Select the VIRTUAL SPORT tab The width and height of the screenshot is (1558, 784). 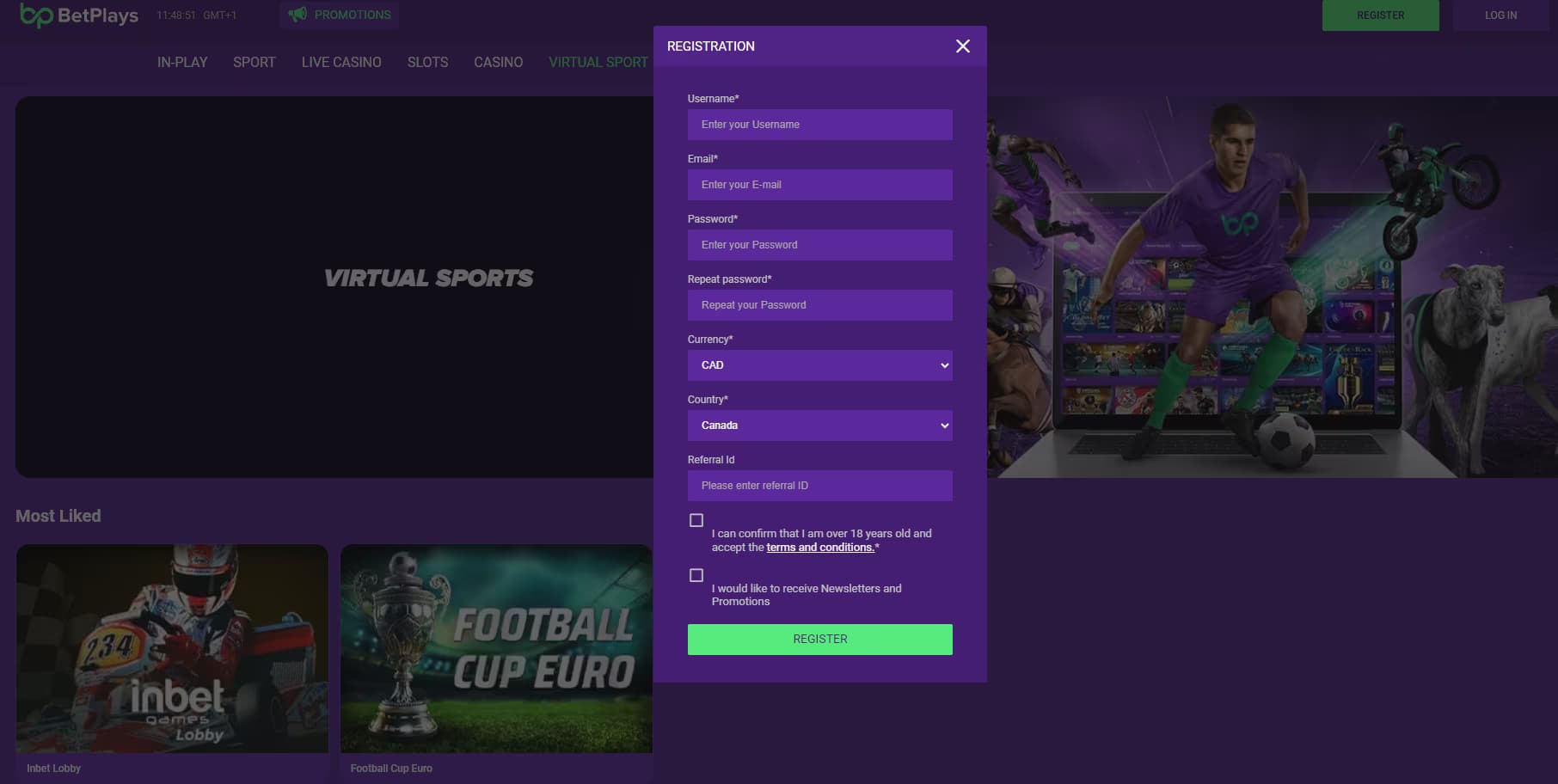pyautogui.click(x=598, y=62)
